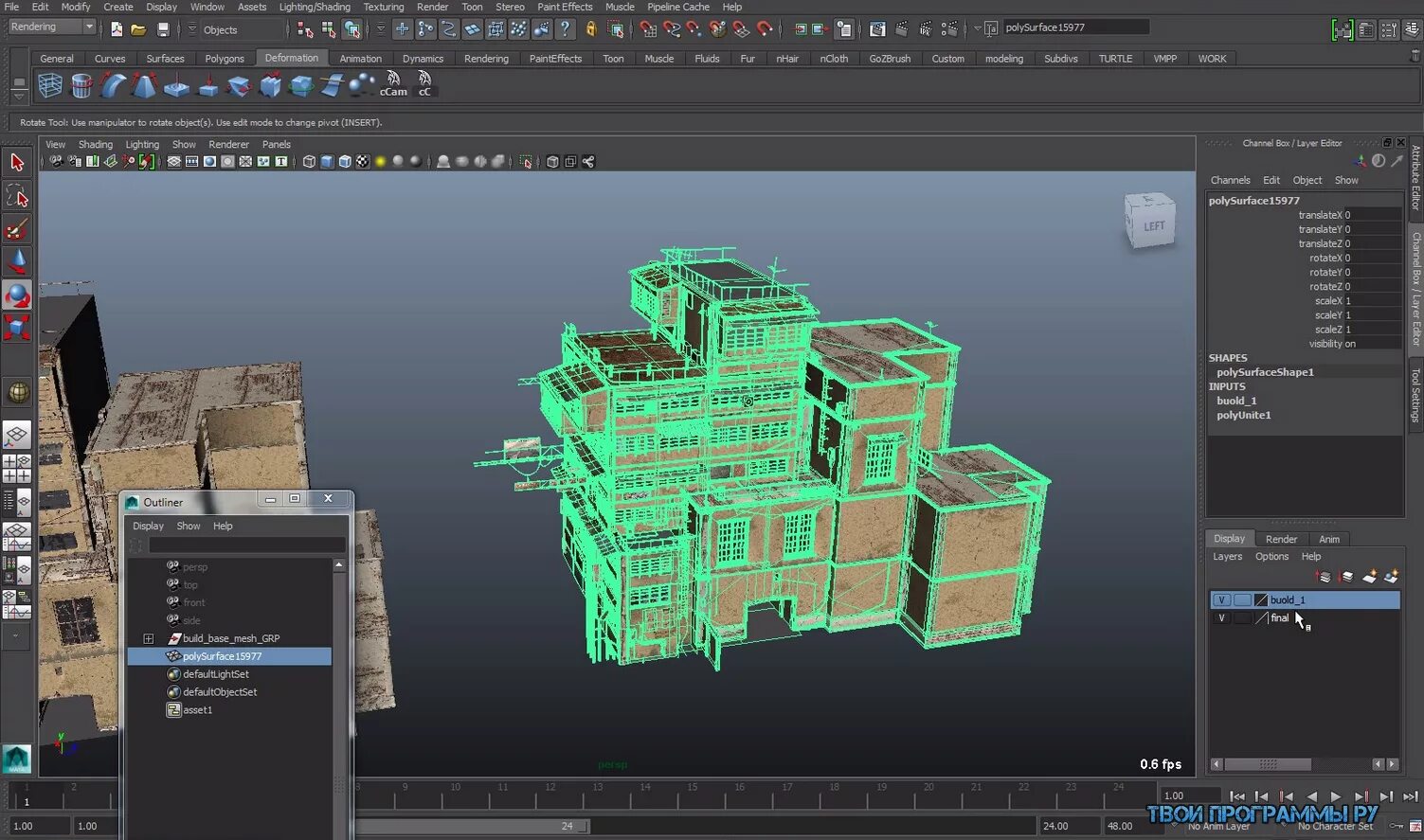Enable snap to curves magnet icon
This screenshot has width=1424, height=840.
pyautogui.click(x=672, y=29)
